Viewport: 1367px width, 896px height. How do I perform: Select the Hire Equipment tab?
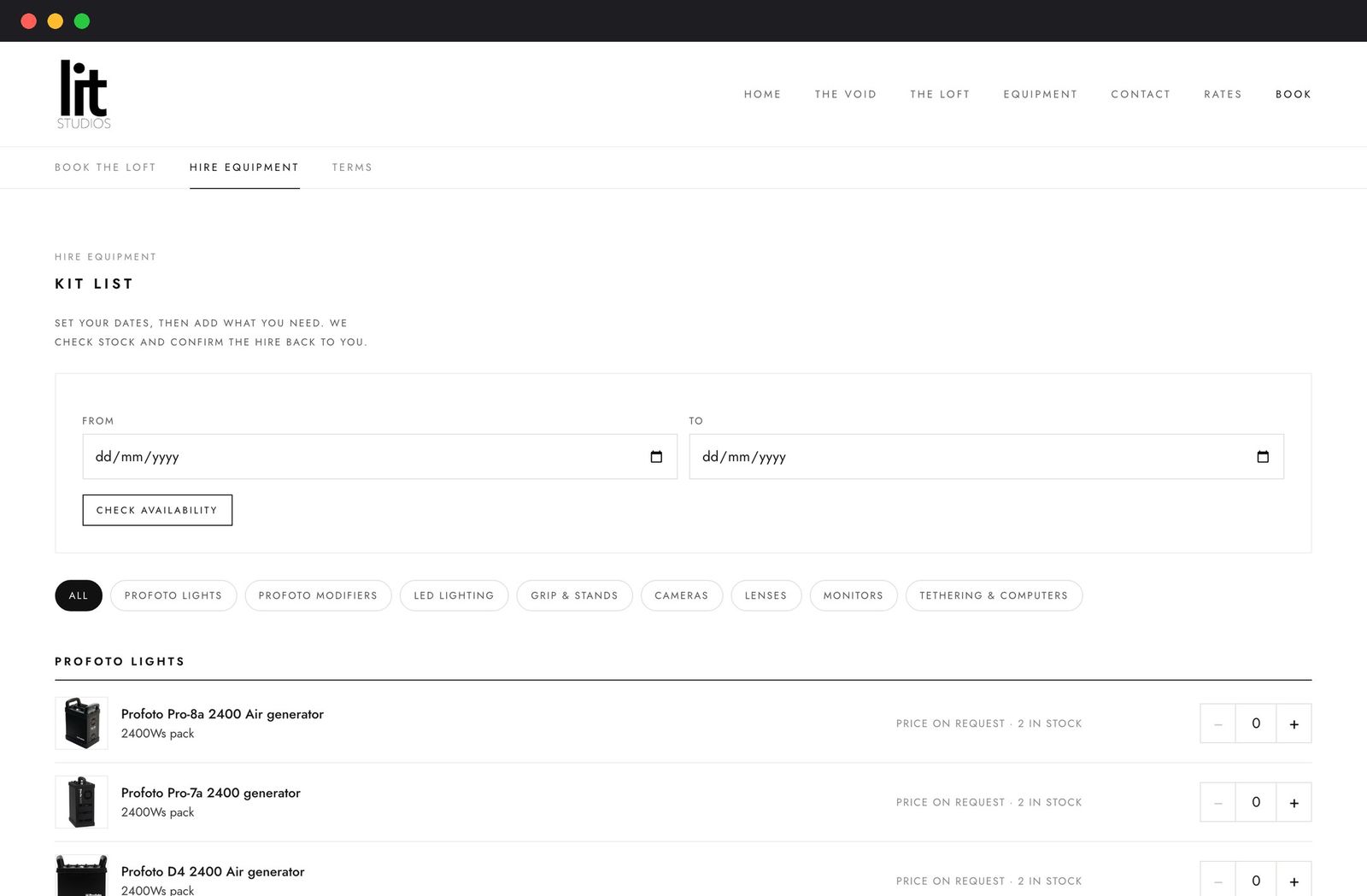[x=244, y=167]
